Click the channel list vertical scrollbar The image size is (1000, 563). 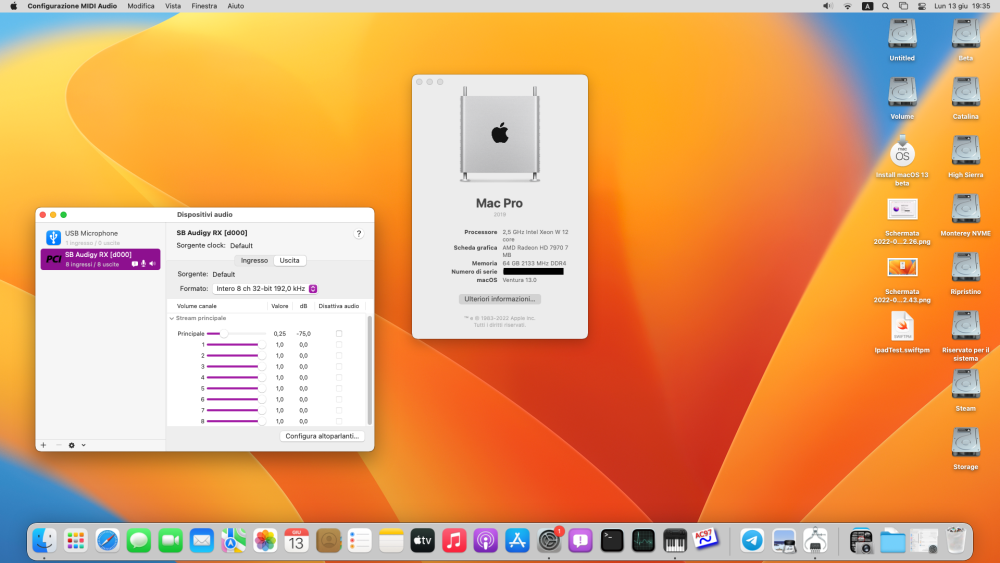(369, 370)
